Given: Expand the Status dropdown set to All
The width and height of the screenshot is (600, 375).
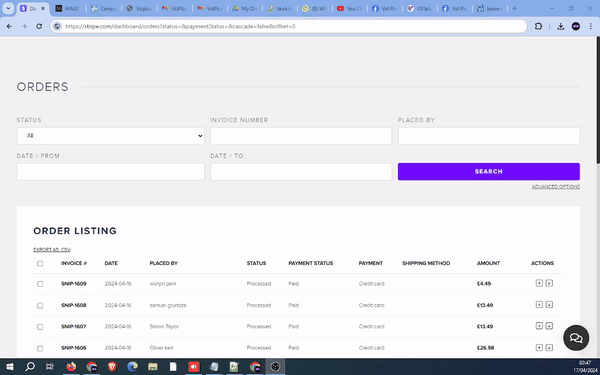Looking at the screenshot, I should click(x=110, y=136).
